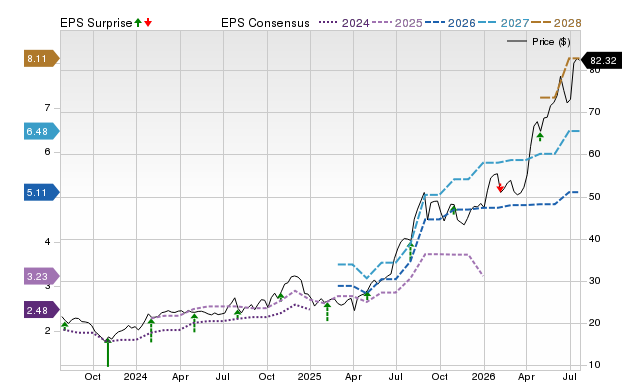640x382 pixels.
Task: Toggle the 2027 consensus series in the legend
Action: coord(503,23)
